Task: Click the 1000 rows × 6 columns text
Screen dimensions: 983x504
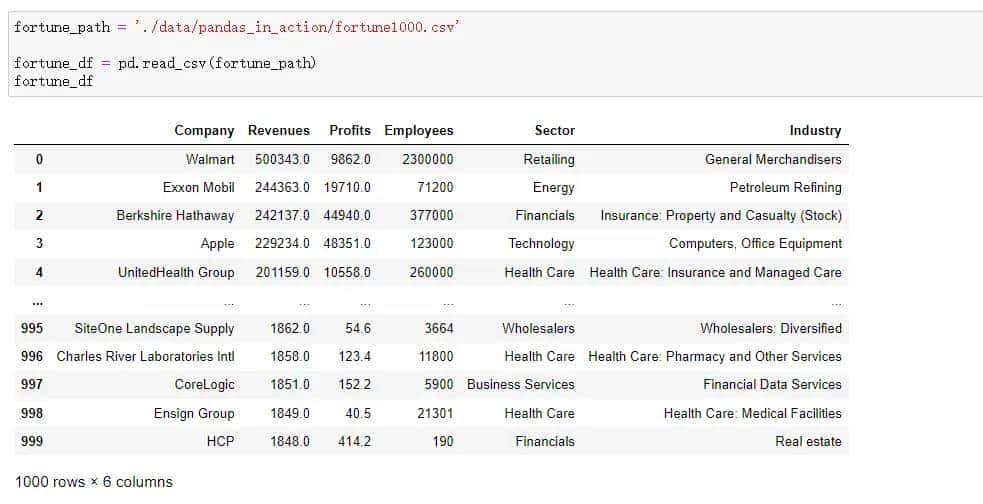Action: tap(94, 482)
